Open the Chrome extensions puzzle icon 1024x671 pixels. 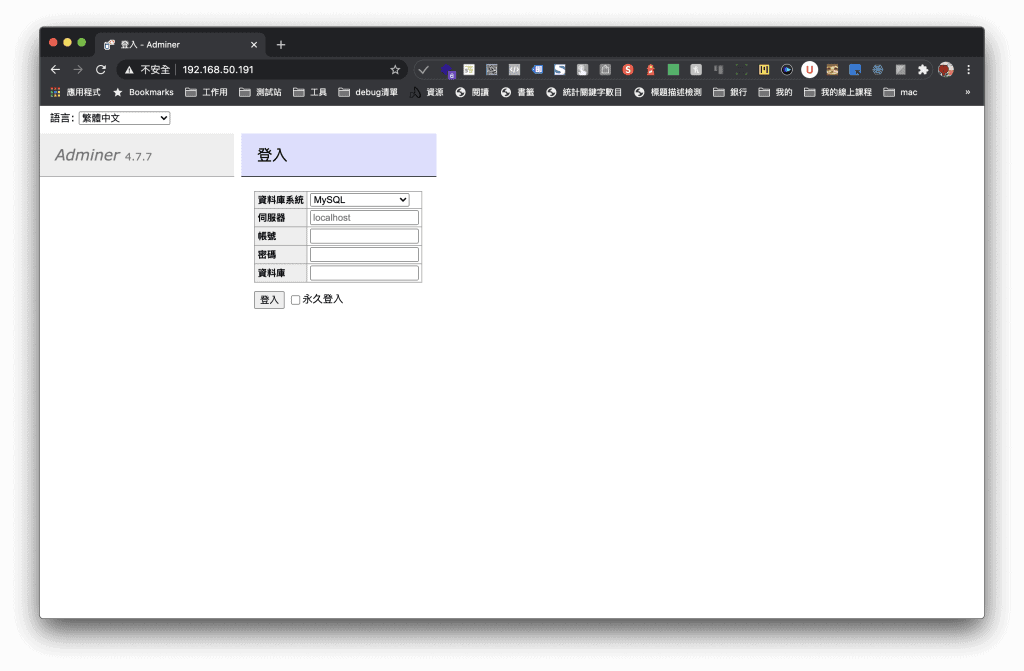coord(923,70)
